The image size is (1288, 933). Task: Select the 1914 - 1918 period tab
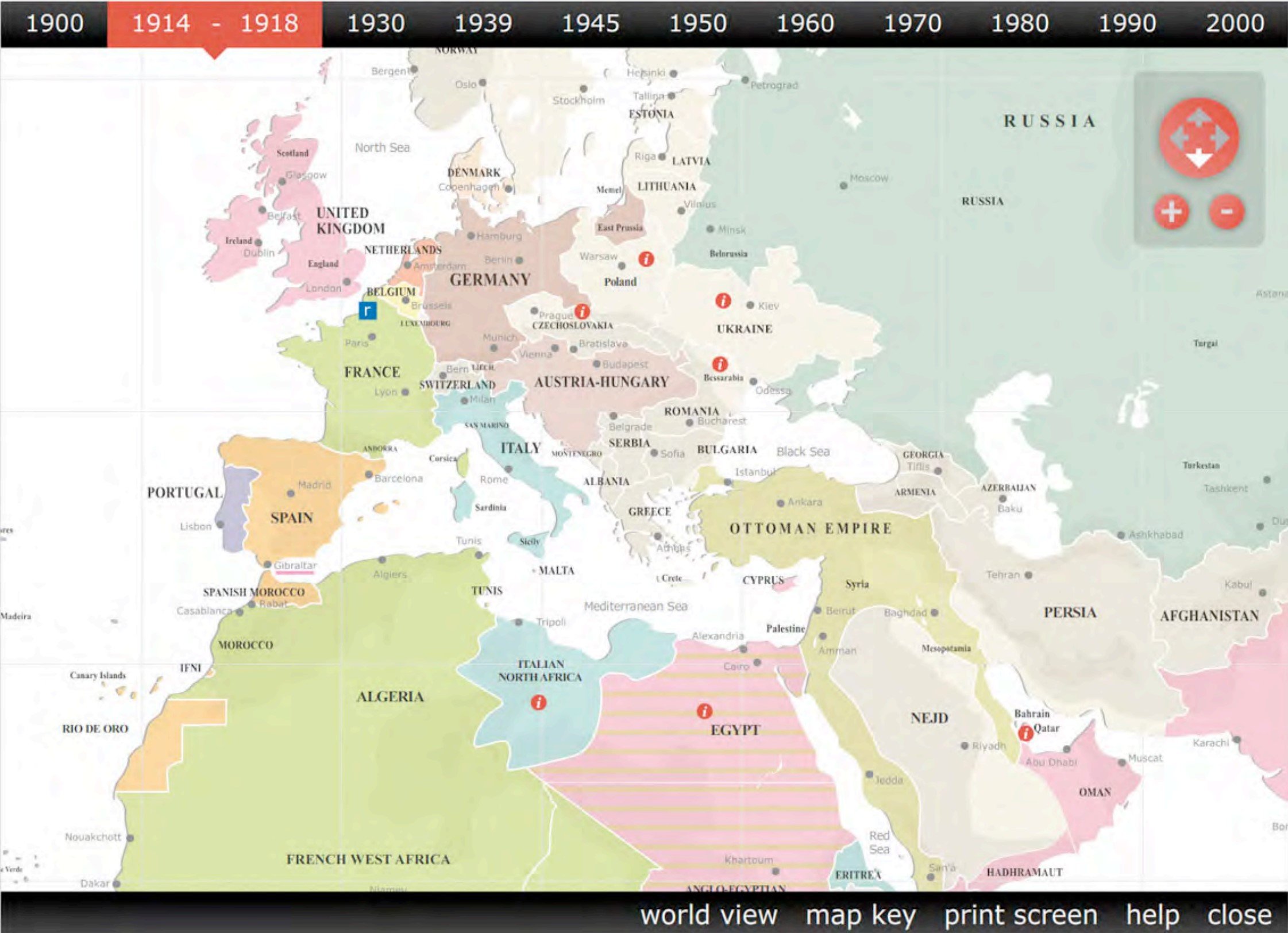214,24
